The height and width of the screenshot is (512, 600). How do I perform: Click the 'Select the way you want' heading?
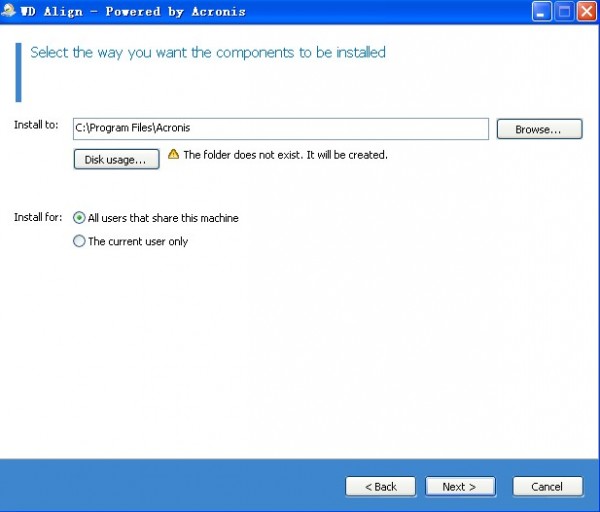click(x=208, y=52)
